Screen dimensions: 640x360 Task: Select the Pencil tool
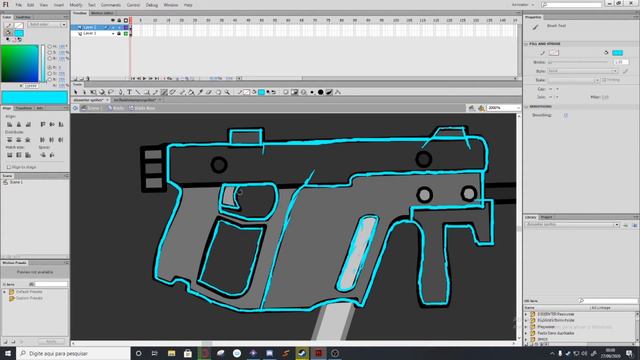pos(155,92)
